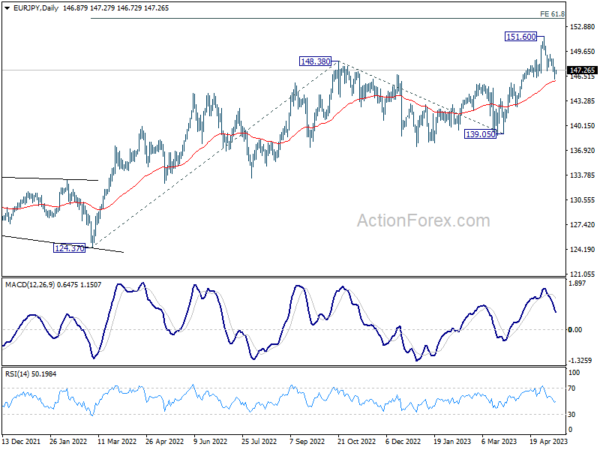Select the 11 Mar 2022 date marker
600x450 pixels.
(x=117, y=441)
